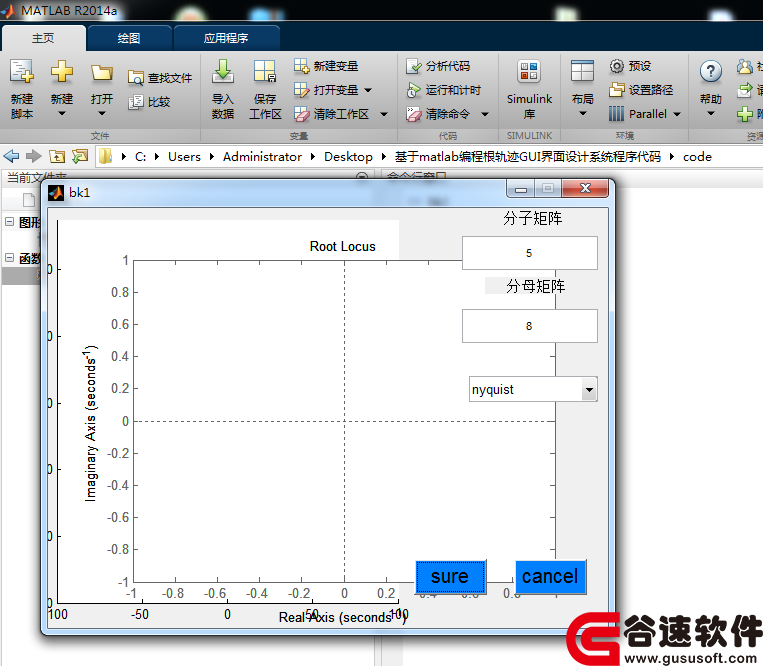Click the Help (帮助) question icon

pyautogui.click(x=710, y=72)
